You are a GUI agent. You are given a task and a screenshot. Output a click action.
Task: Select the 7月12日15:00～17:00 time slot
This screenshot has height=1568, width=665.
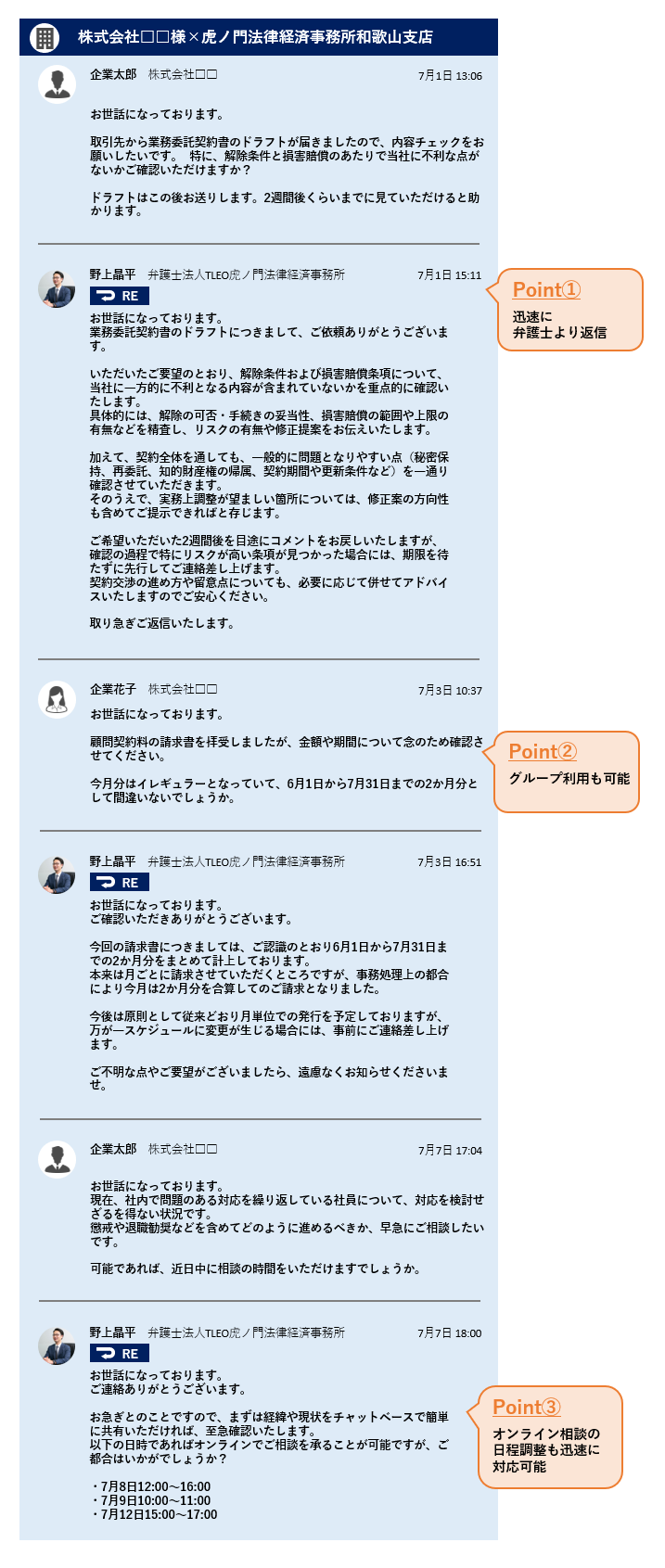tap(154, 1514)
